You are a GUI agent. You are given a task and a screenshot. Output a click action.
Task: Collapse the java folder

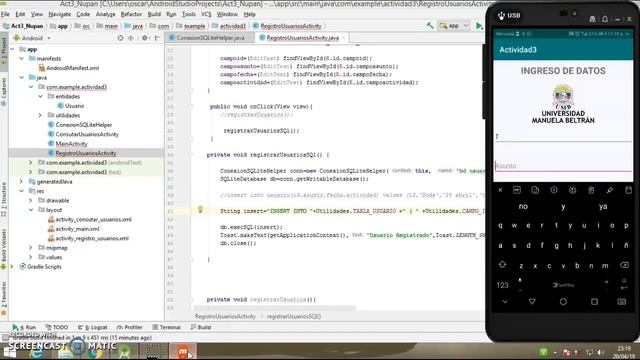22,77
